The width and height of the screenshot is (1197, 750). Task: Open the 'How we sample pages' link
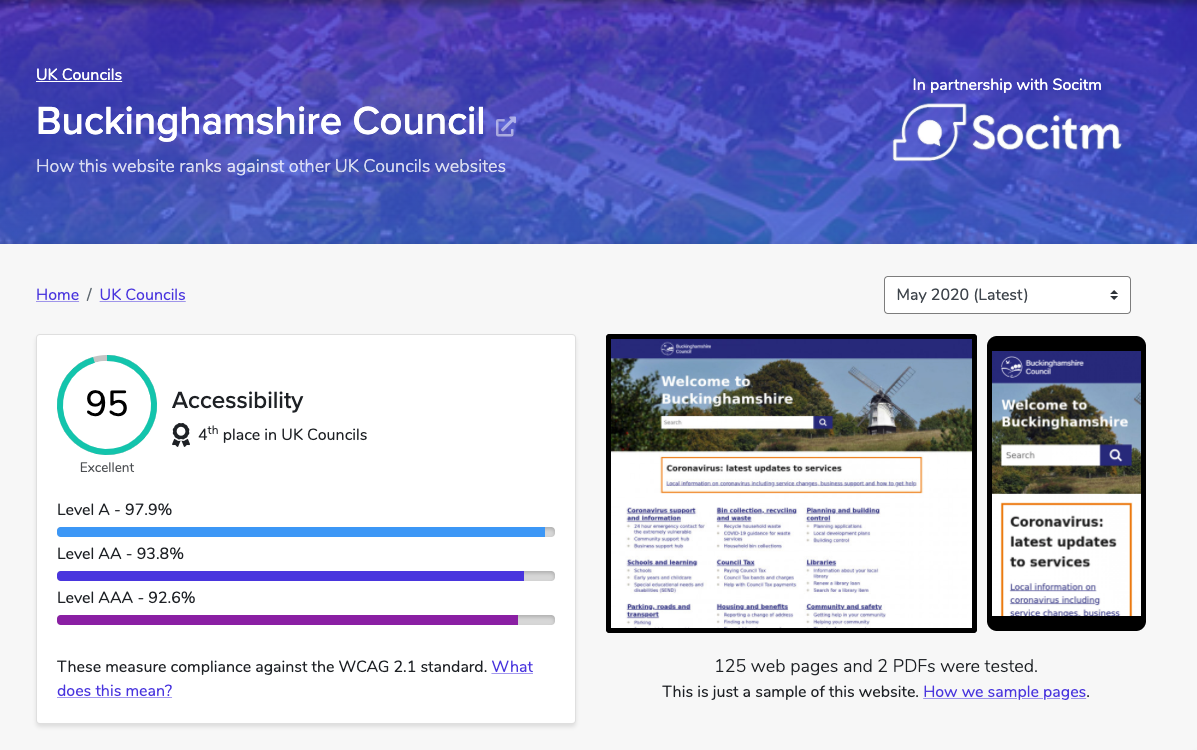pos(1004,692)
